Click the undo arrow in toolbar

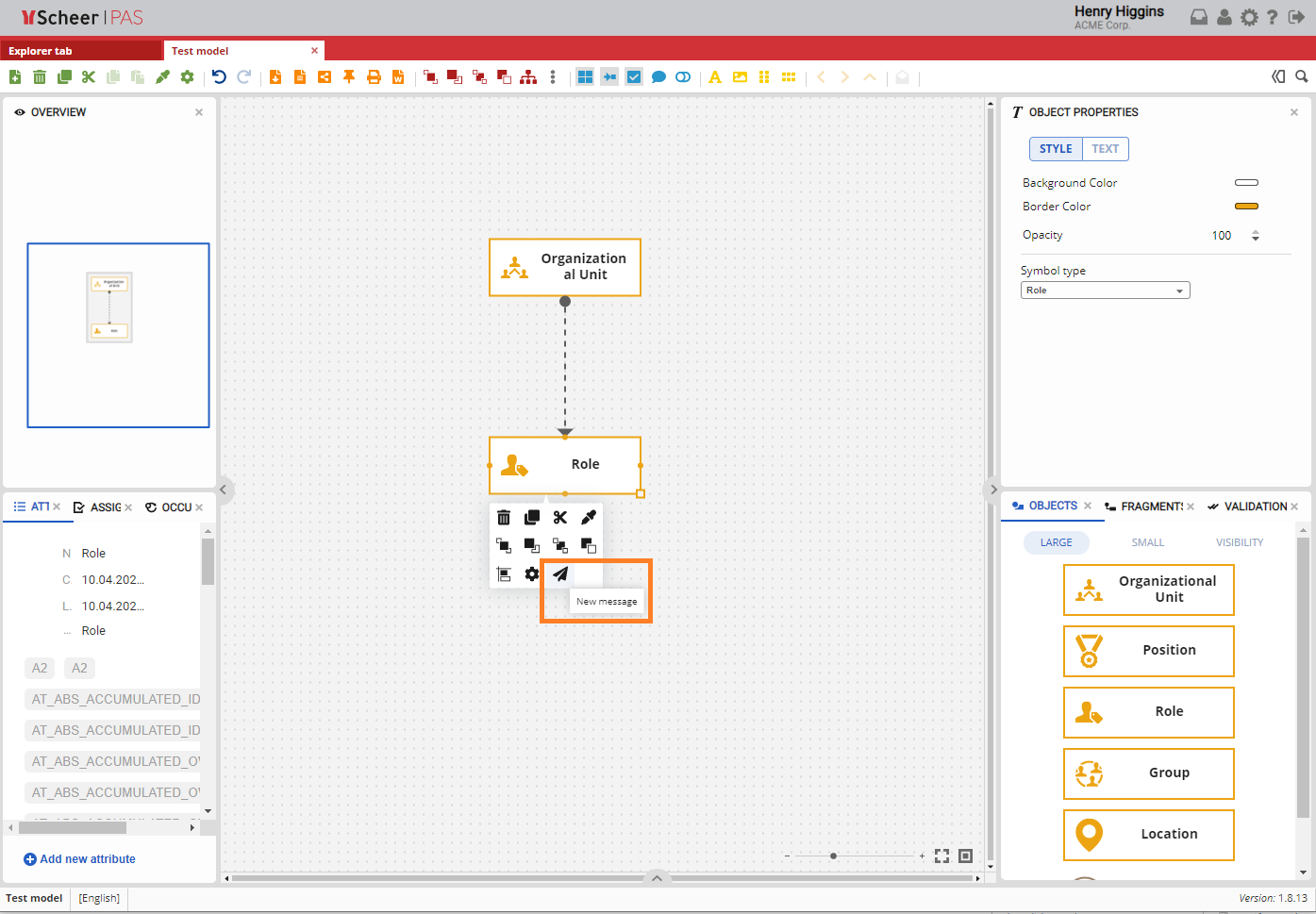tap(219, 77)
